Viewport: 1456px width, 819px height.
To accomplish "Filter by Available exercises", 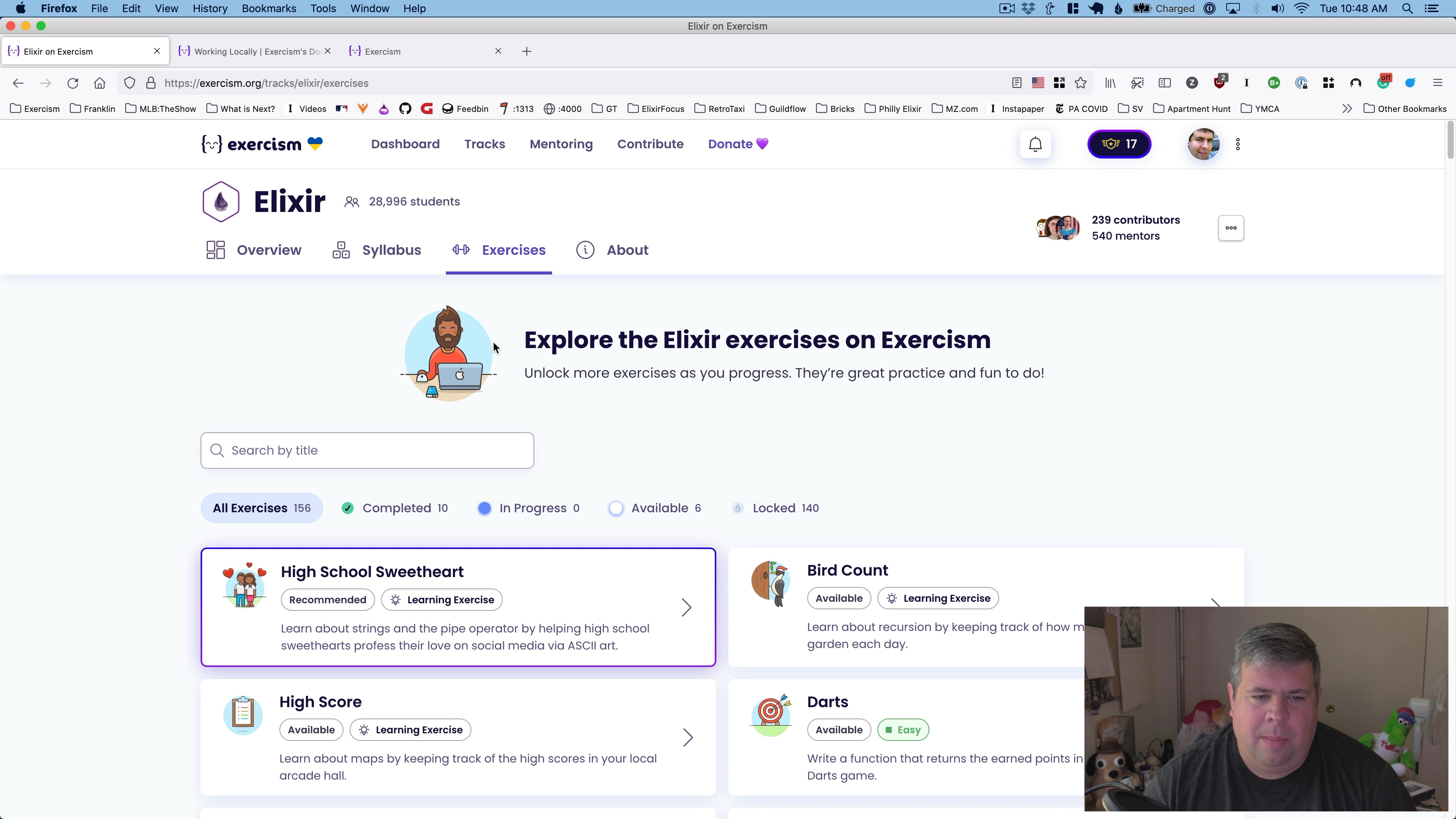I will tap(655, 508).
